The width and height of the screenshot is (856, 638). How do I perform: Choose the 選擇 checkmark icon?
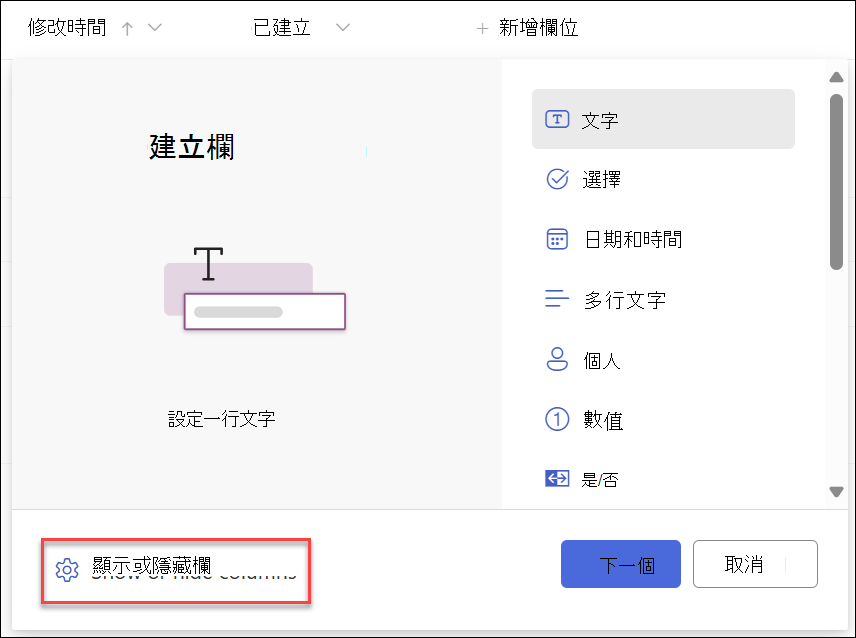(x=557, y=179)
